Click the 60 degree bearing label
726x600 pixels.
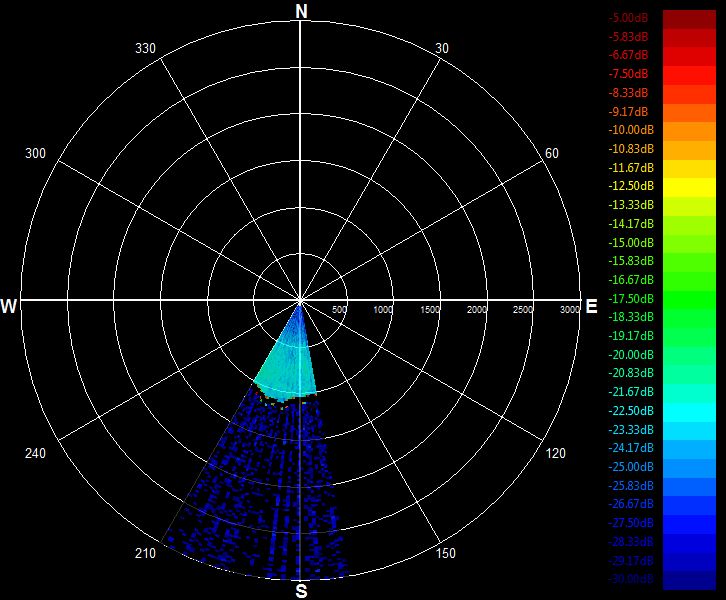[551, 153]
